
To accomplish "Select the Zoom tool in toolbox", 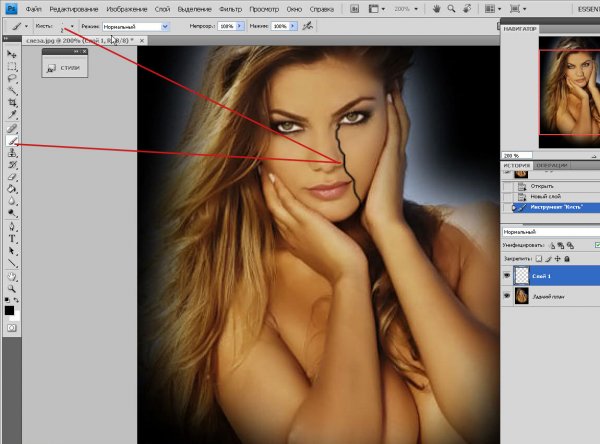I will click(x=12, y=289).
